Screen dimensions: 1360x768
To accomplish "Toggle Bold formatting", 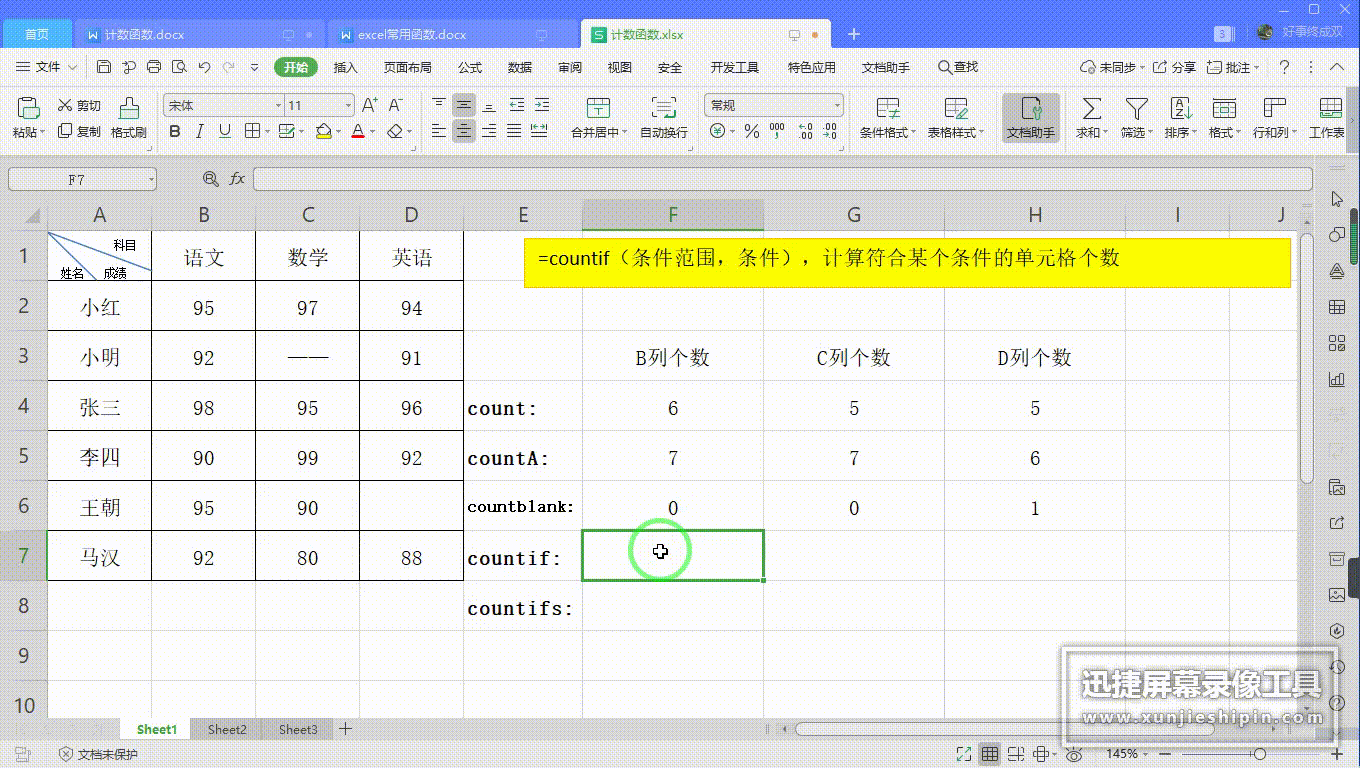I will click(x=176, y=131).
